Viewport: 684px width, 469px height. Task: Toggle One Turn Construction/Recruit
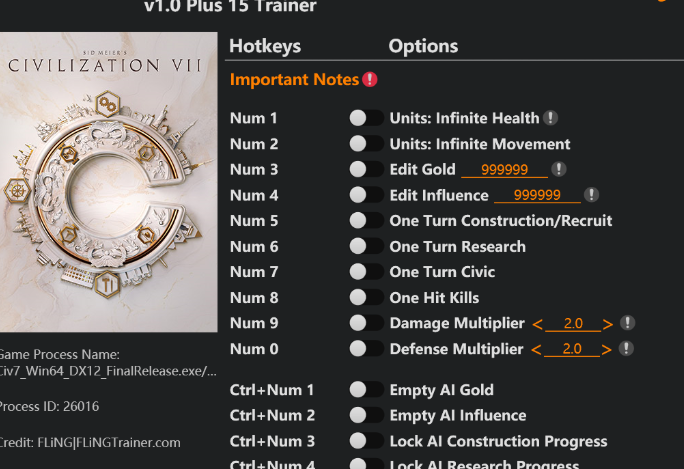366,221
